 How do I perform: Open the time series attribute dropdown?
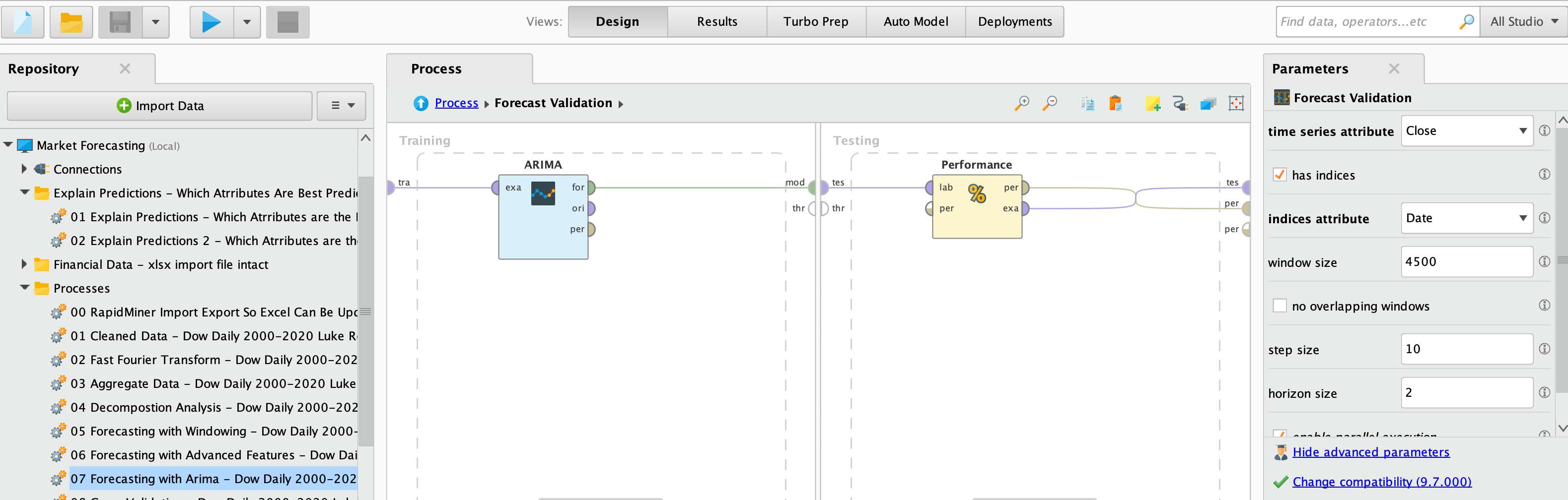point(1467,131)
